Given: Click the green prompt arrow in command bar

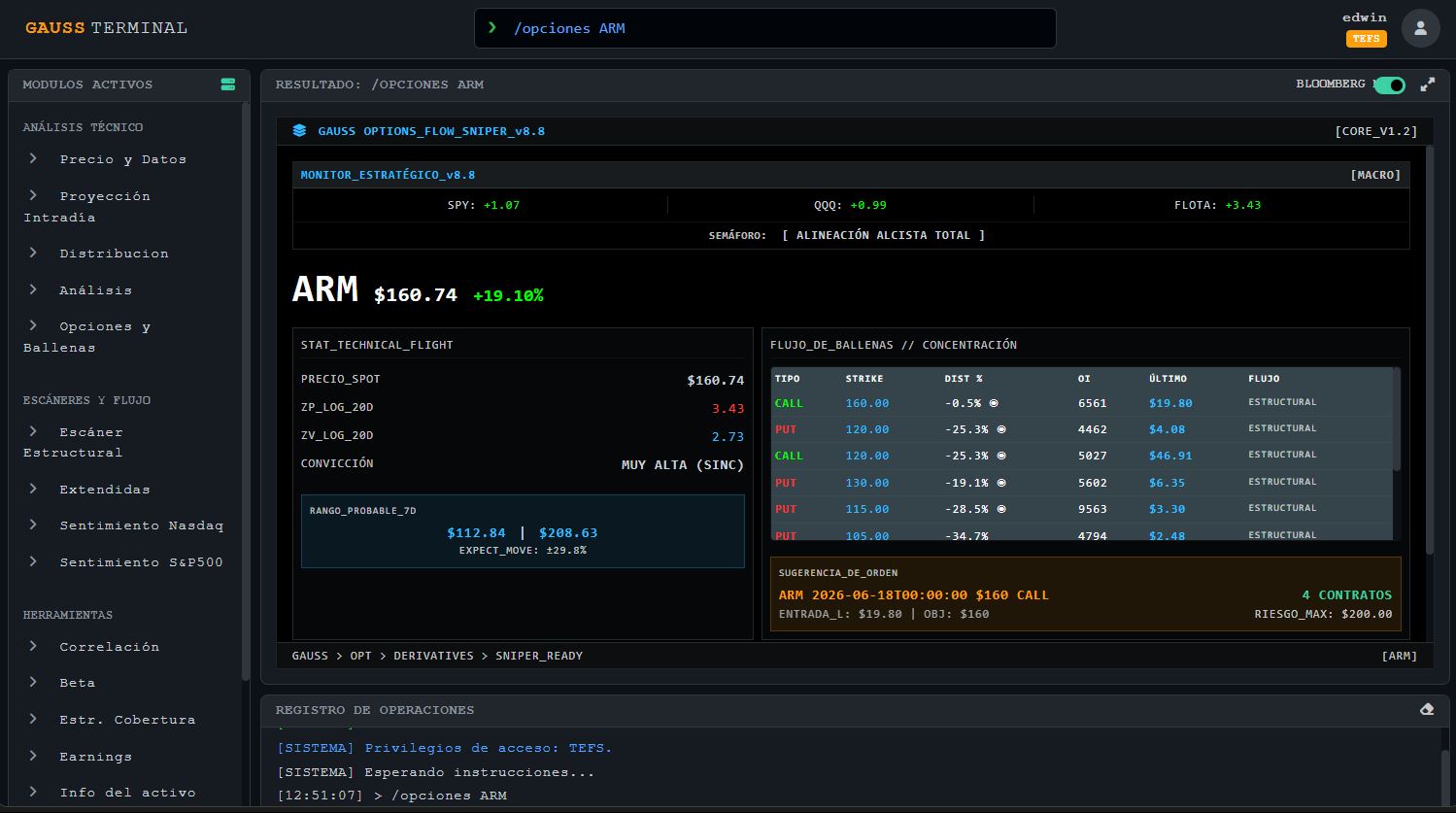Looking at the screenshot, I should click(492, 28).
